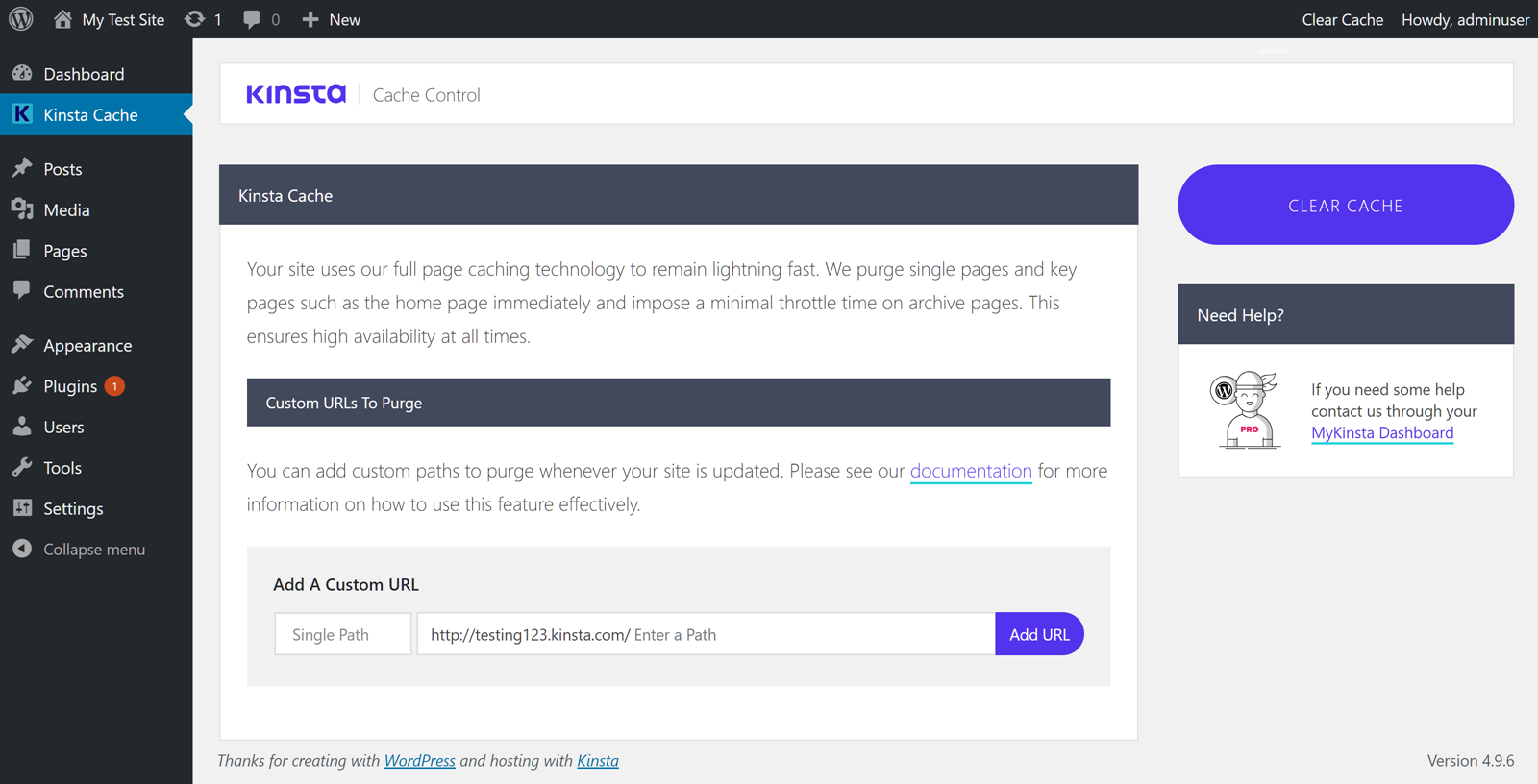The image size is (1538, 784).
Task: Click Clear Cache in the admin bar
Action: pos(1342,19)
